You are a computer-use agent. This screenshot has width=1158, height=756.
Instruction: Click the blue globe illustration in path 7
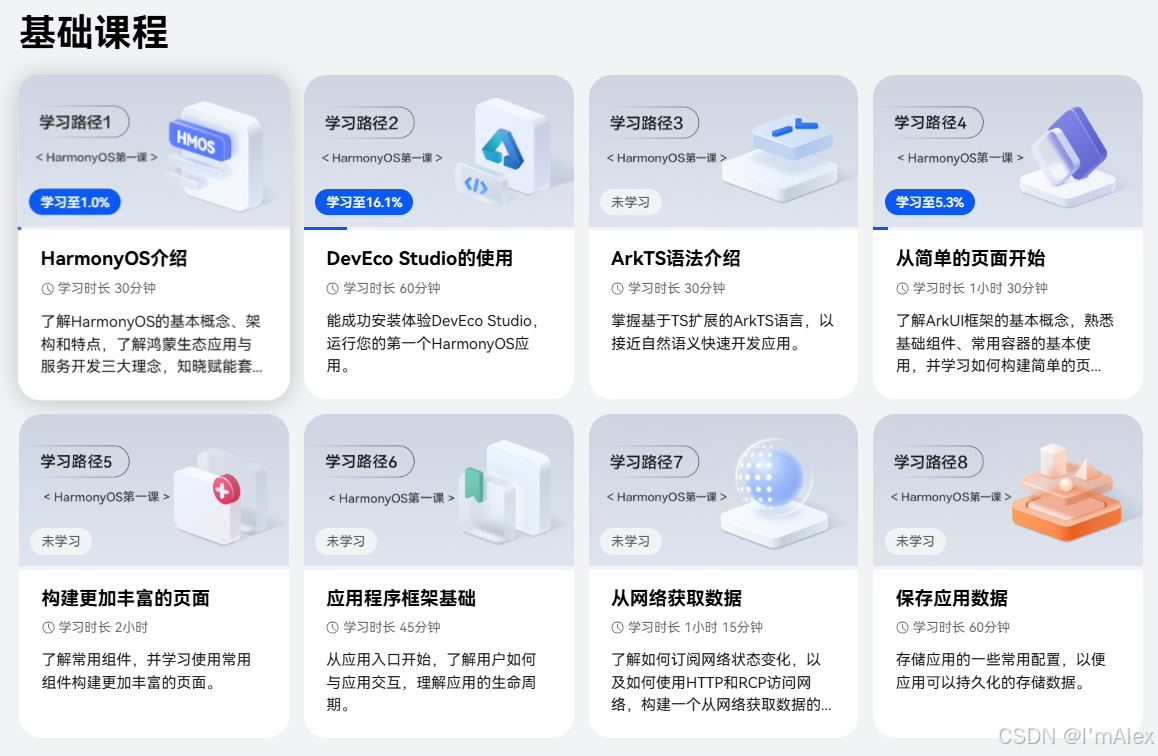(x=773, y=493)
